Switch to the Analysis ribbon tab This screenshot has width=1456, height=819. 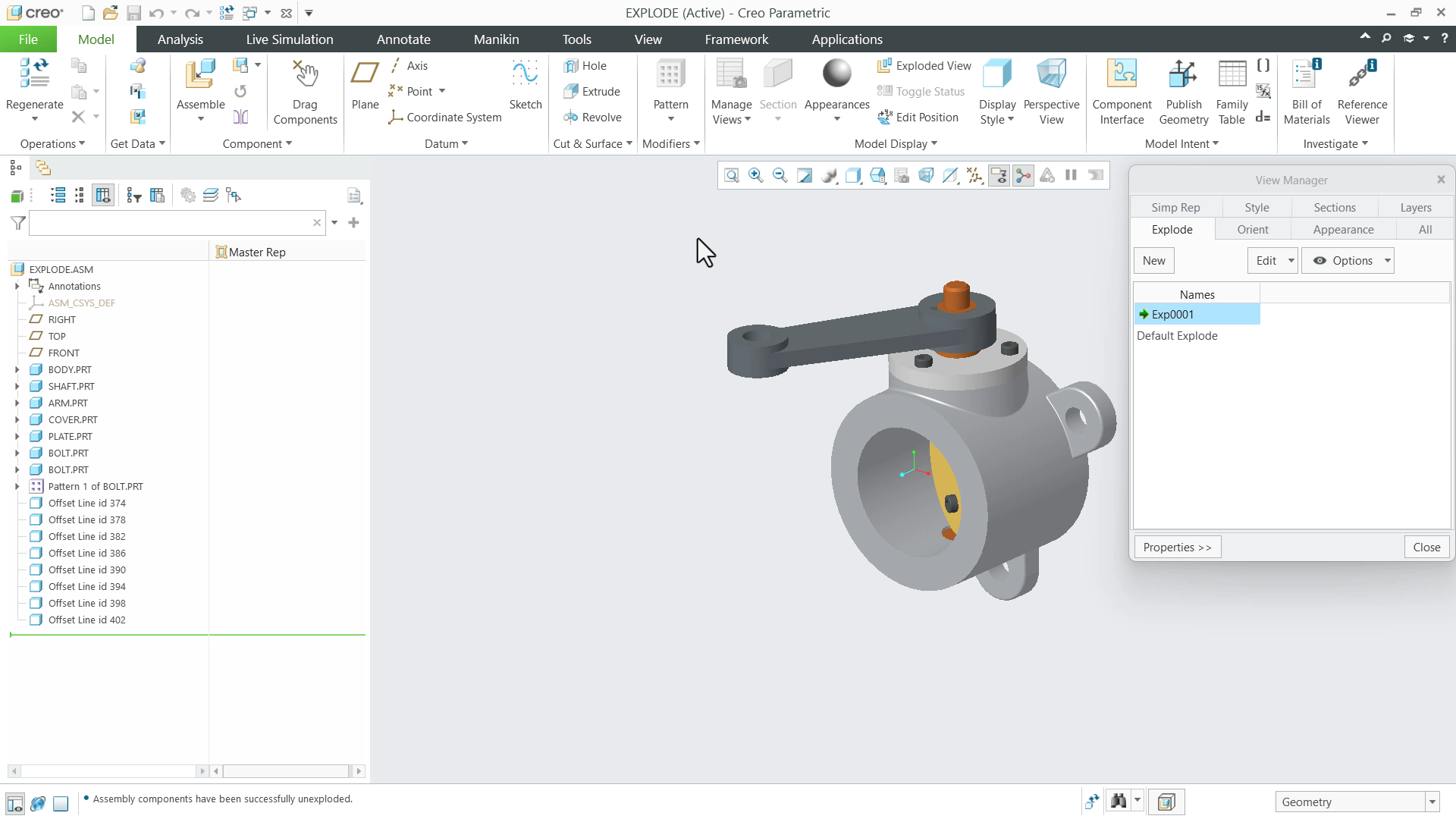click(x=180, y=39)
